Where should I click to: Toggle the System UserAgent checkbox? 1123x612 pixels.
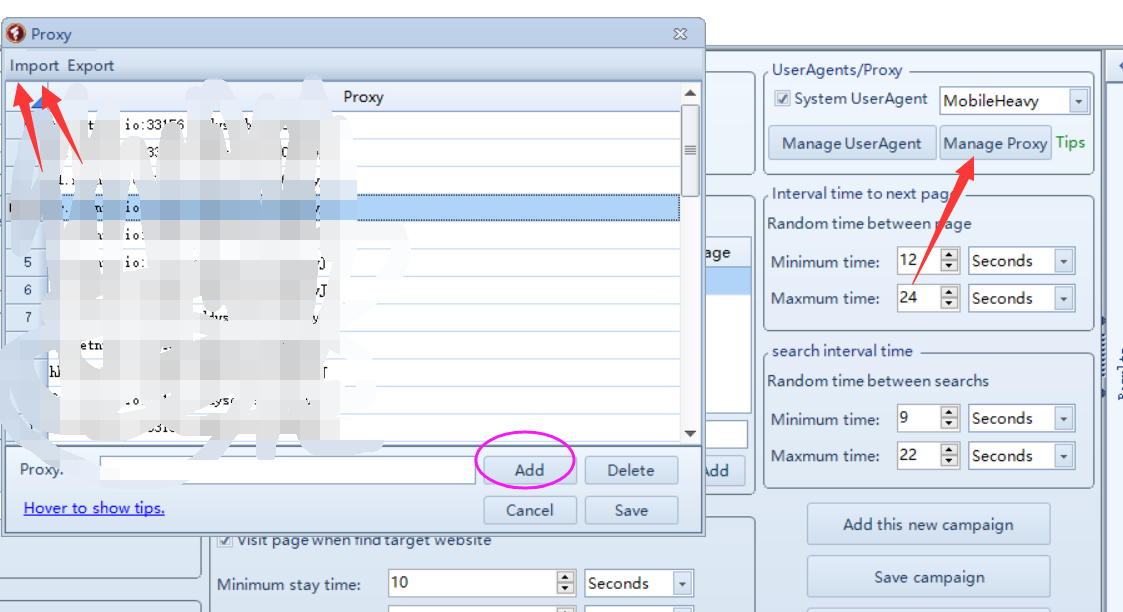click(783, 99)
